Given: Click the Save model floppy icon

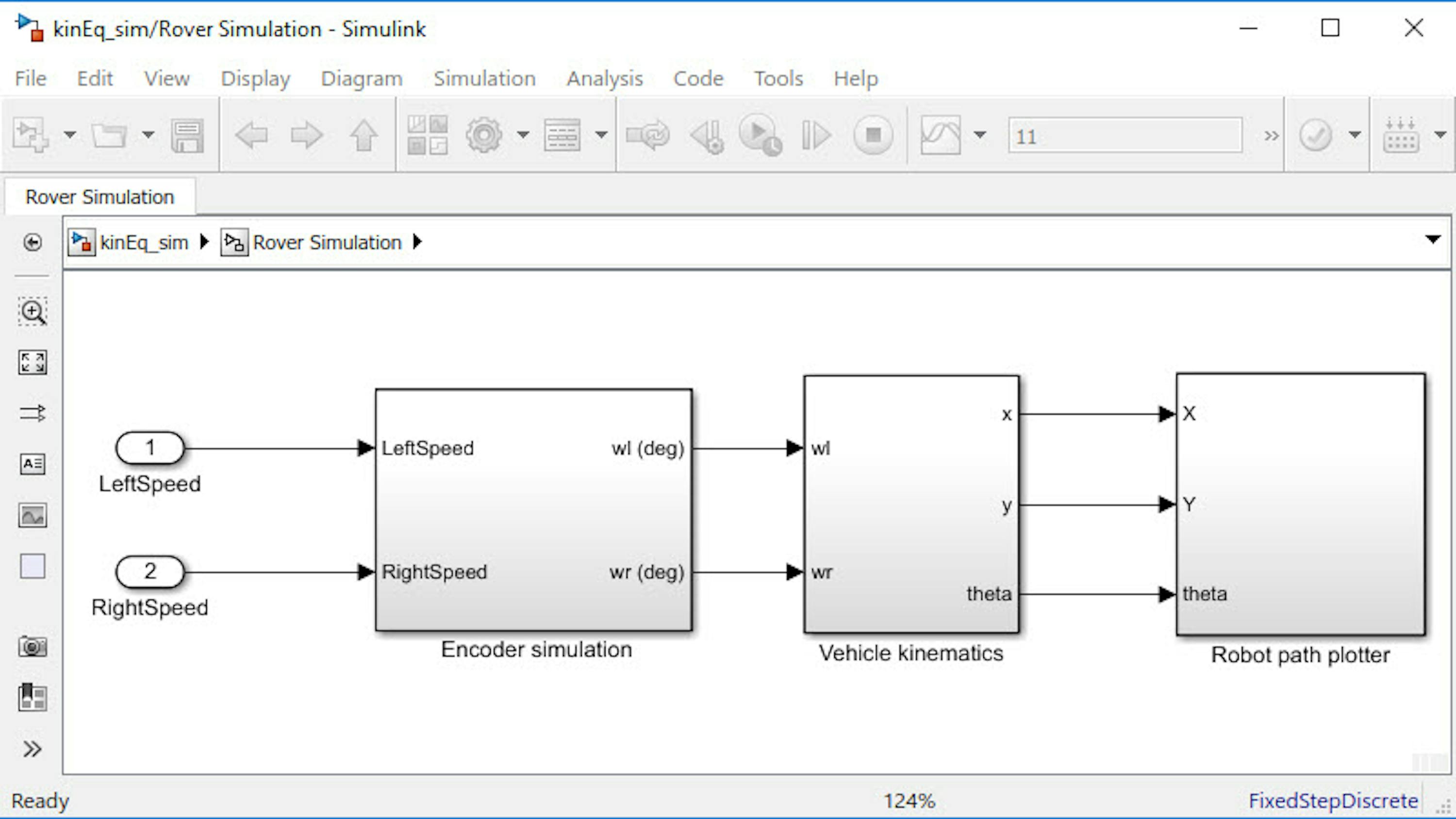Looking at the screenshot, I should [x=187, y=134].
